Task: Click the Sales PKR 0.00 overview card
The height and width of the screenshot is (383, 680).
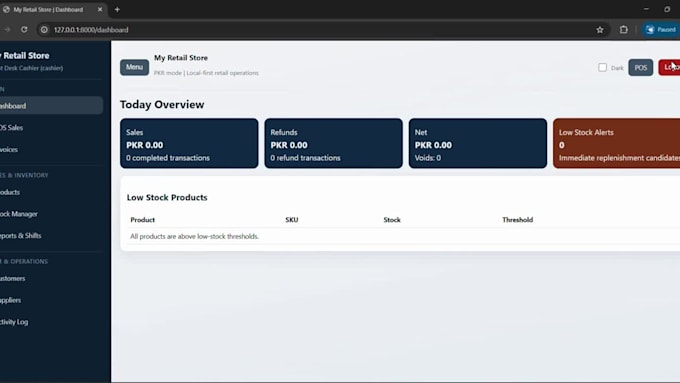Action: coord(189,143)
